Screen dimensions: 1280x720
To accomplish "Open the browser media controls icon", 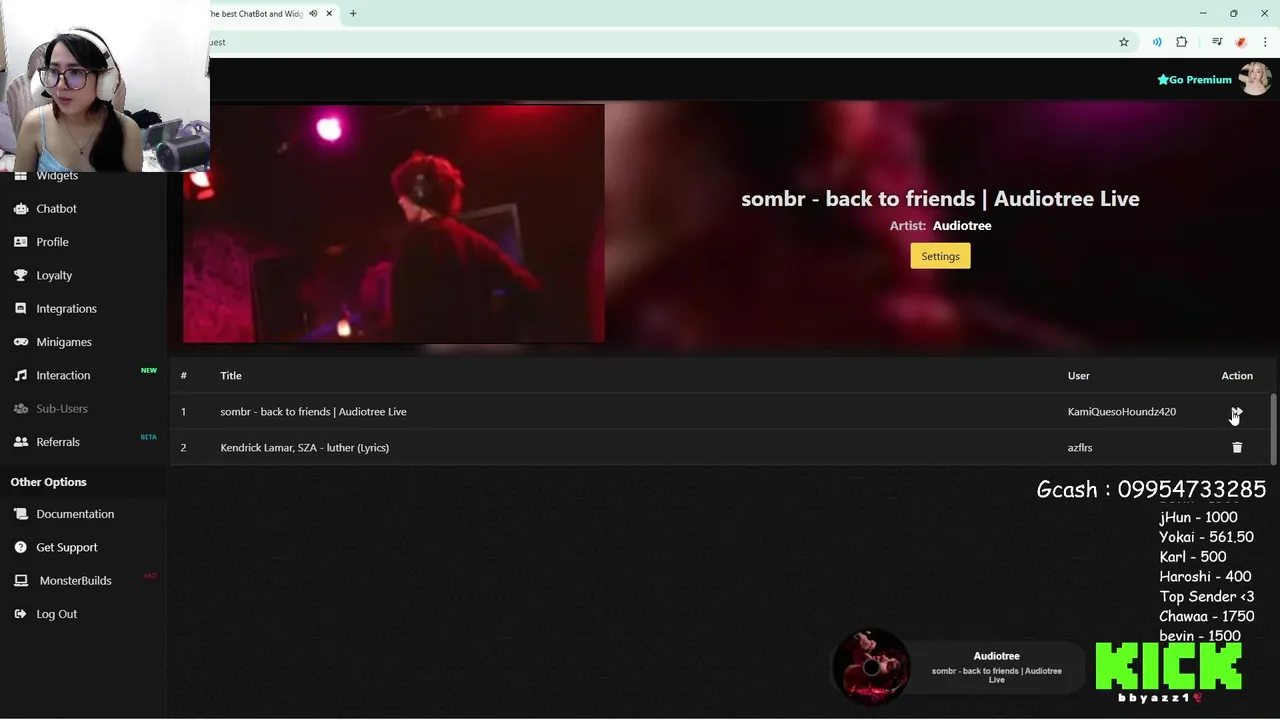I will [1217, 42].
